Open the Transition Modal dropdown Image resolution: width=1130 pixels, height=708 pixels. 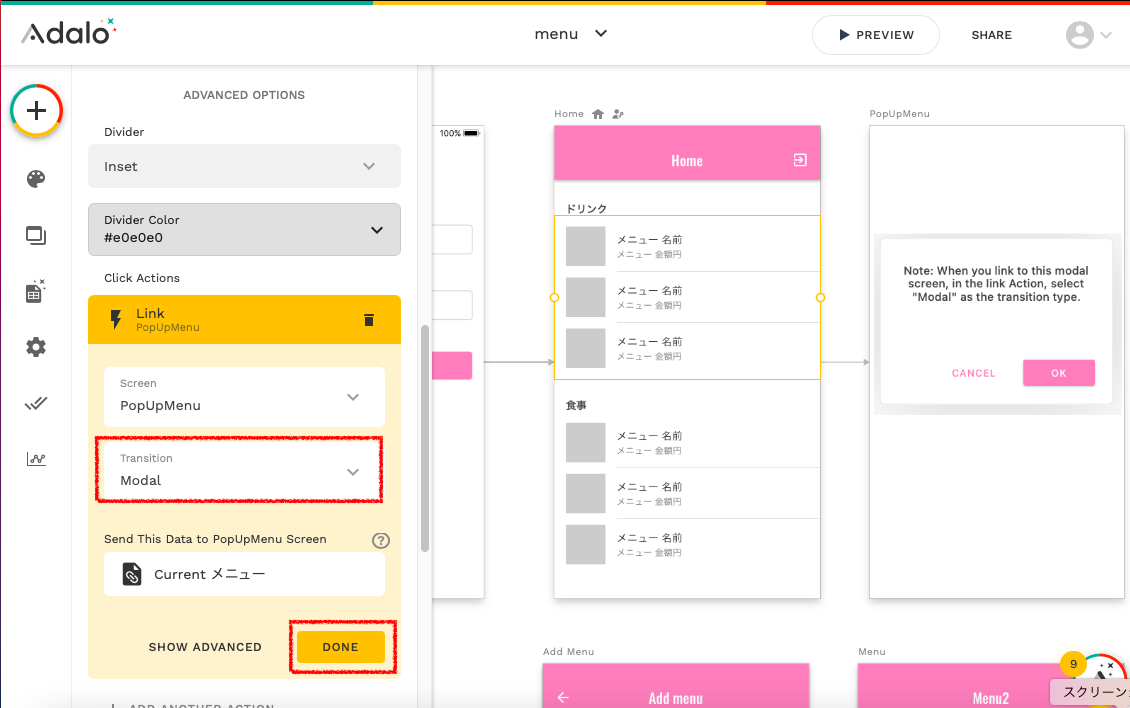coord(244,470)
